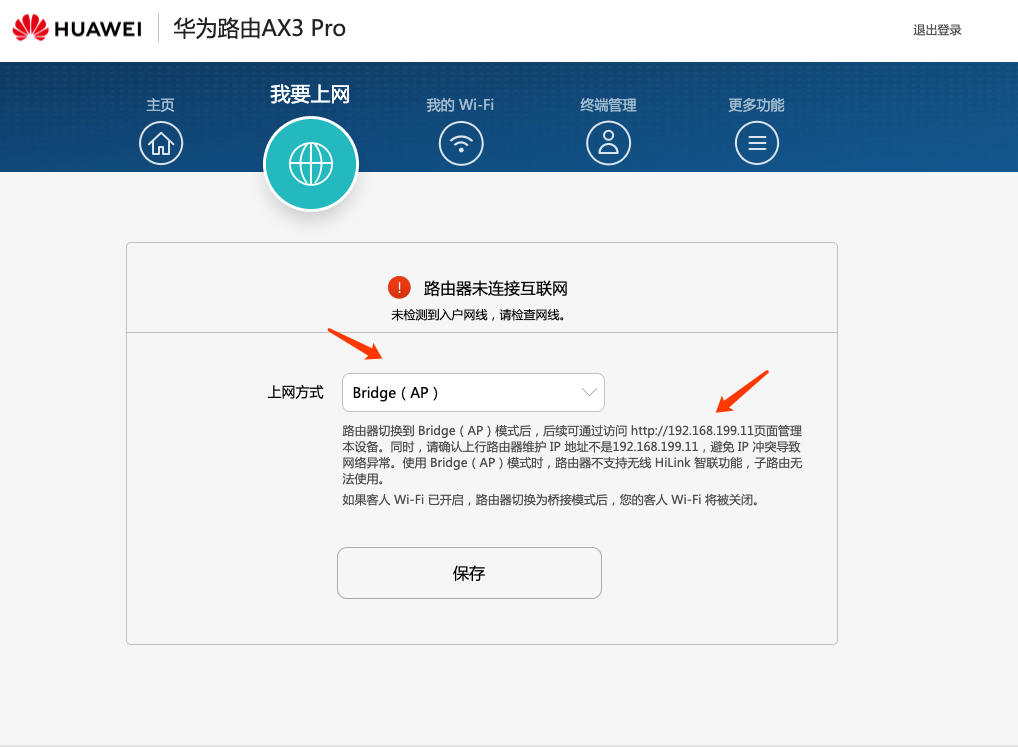Click the Huawei logo
Image resolution: width=1018 pixels, height=747 pixels.
pos(77,29)
